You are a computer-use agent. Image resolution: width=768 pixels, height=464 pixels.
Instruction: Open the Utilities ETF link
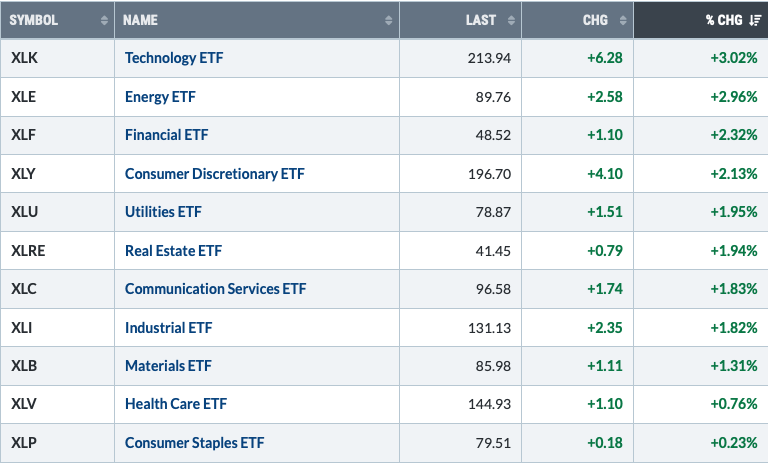(164, 212)
